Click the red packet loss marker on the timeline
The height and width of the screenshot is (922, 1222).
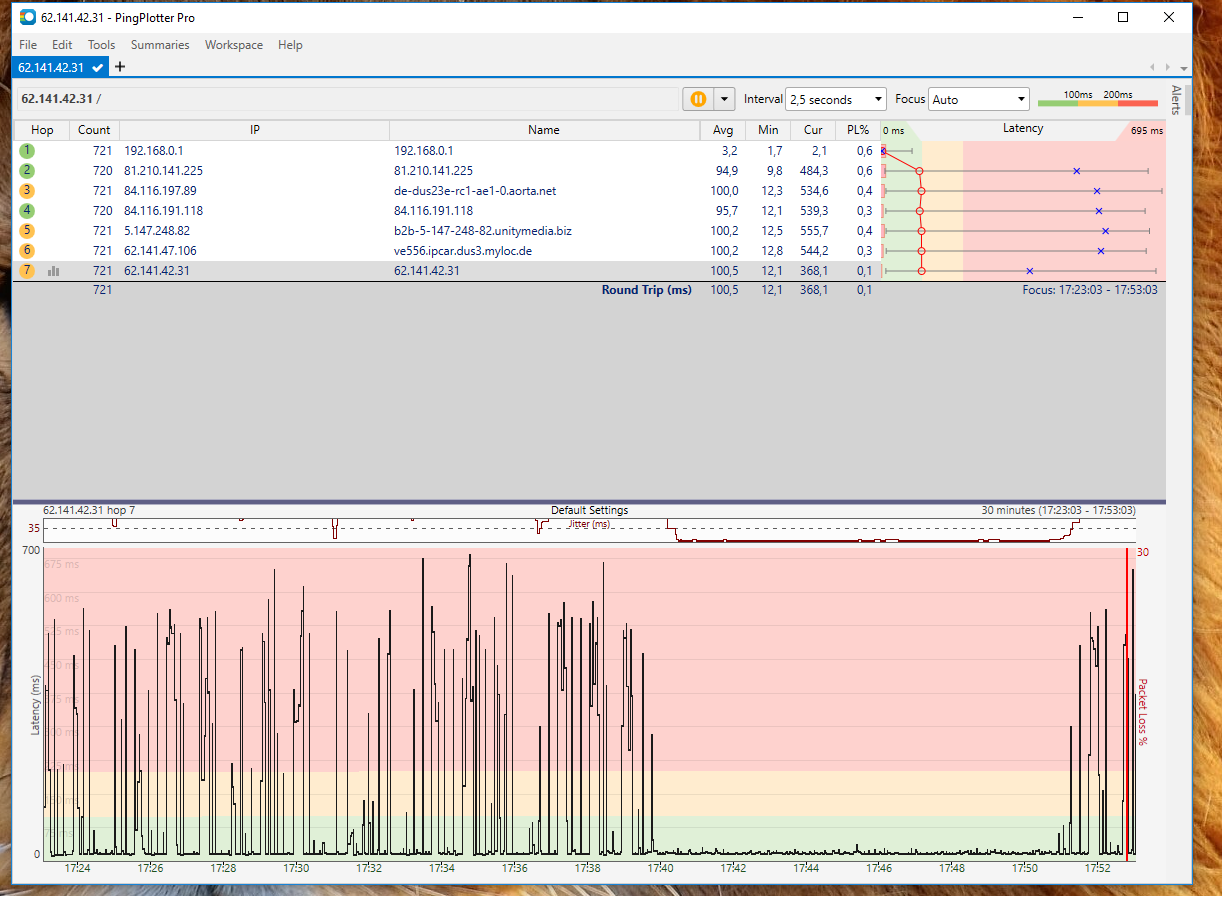1127,703
